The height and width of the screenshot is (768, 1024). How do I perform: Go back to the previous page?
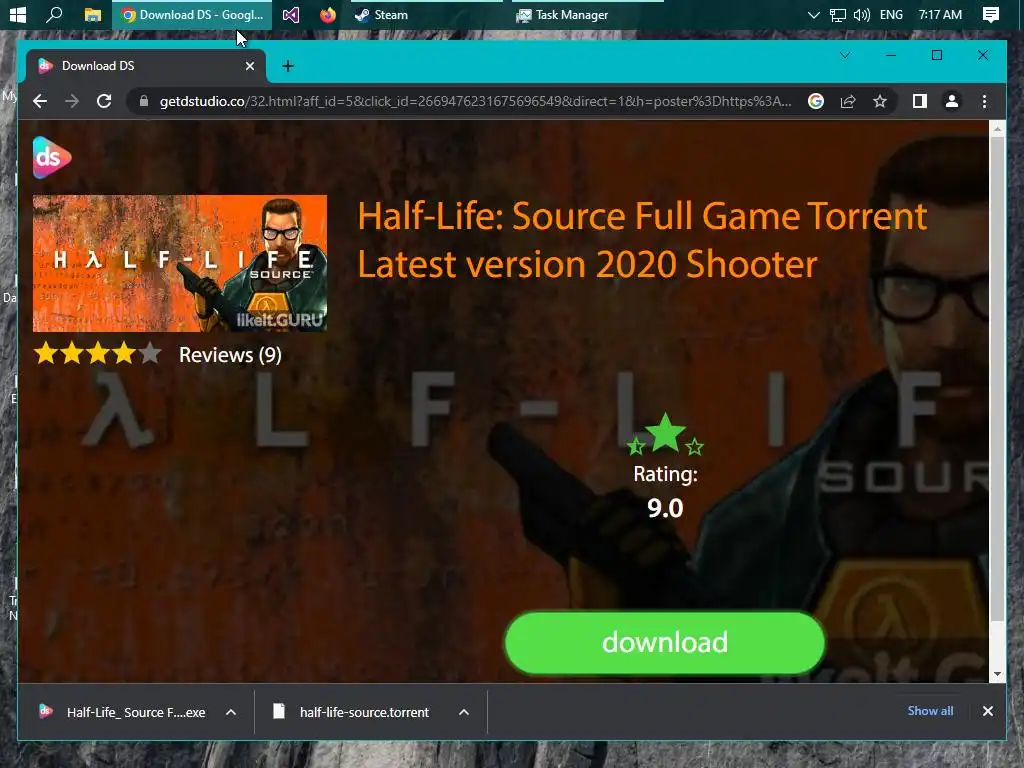pyautogui.click(x=40, y=101)
